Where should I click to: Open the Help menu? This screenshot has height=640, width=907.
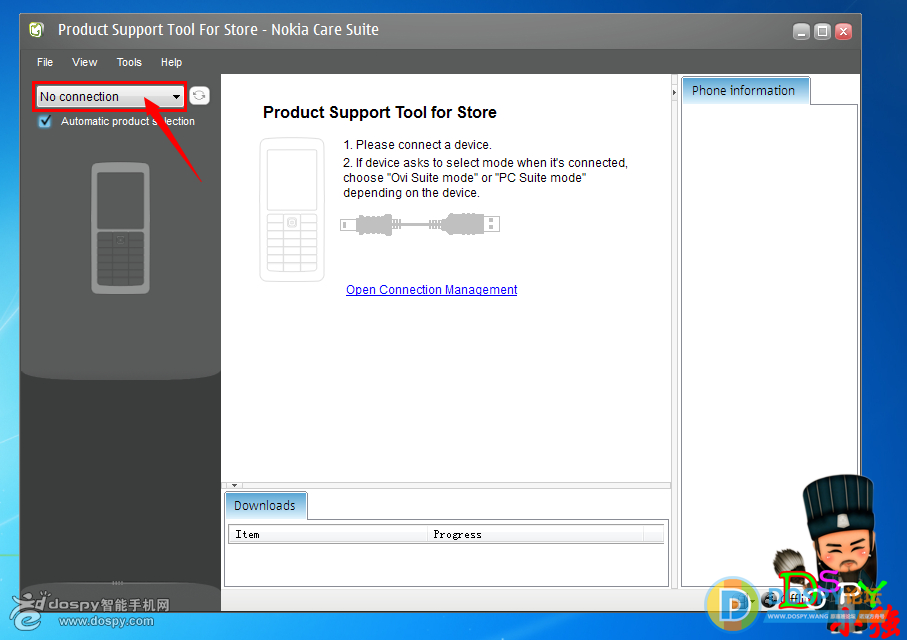pos(171,62)
